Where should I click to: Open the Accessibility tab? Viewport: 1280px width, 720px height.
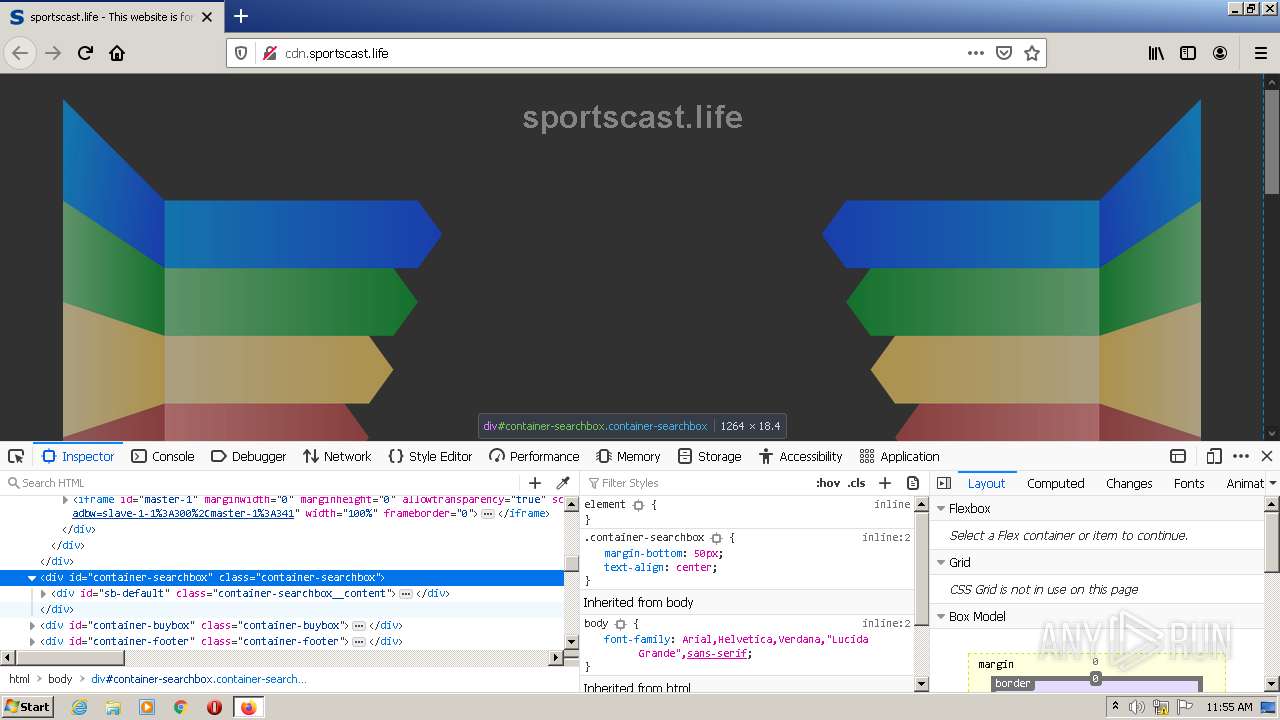(x=800, y=456)
